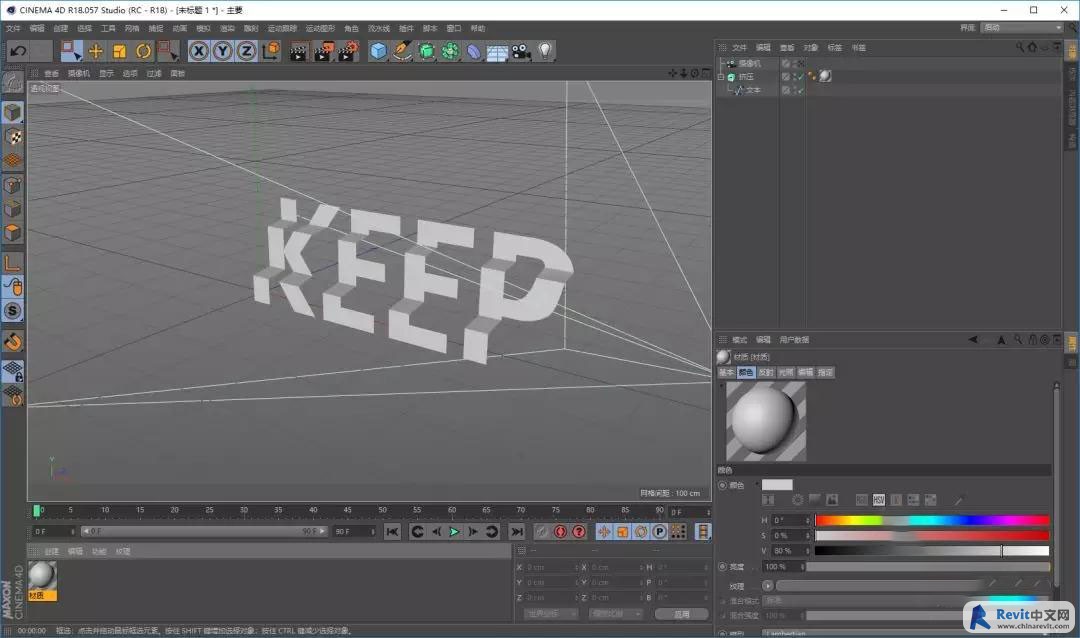Select the Move tool
1080x638 pixels.
click(96, 51)
